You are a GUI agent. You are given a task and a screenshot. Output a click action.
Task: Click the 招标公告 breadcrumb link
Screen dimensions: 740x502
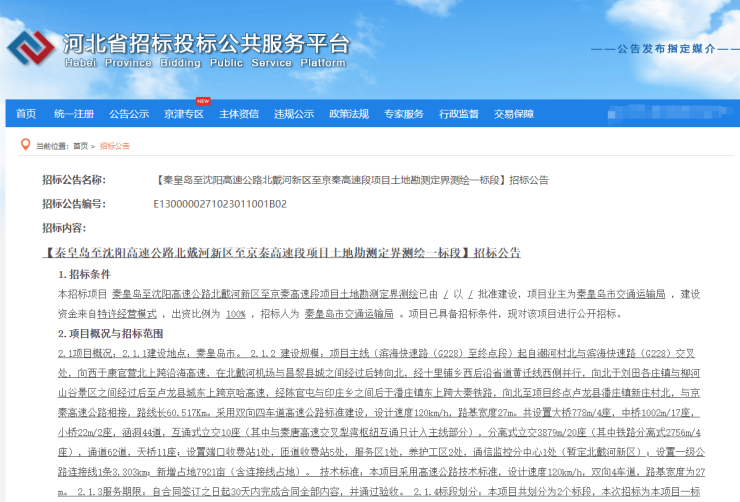(115, 146)
